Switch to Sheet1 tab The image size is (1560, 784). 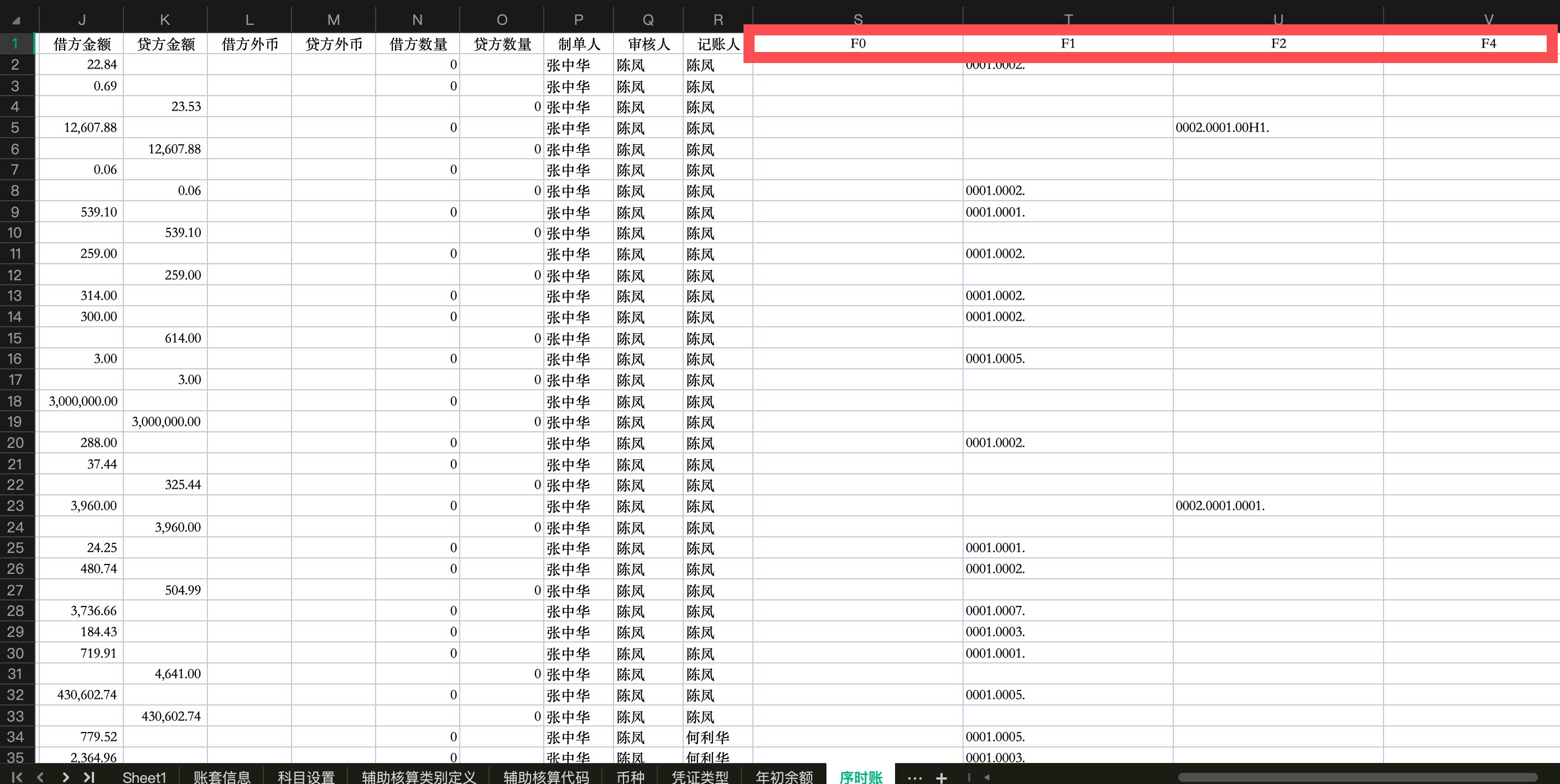143,777
